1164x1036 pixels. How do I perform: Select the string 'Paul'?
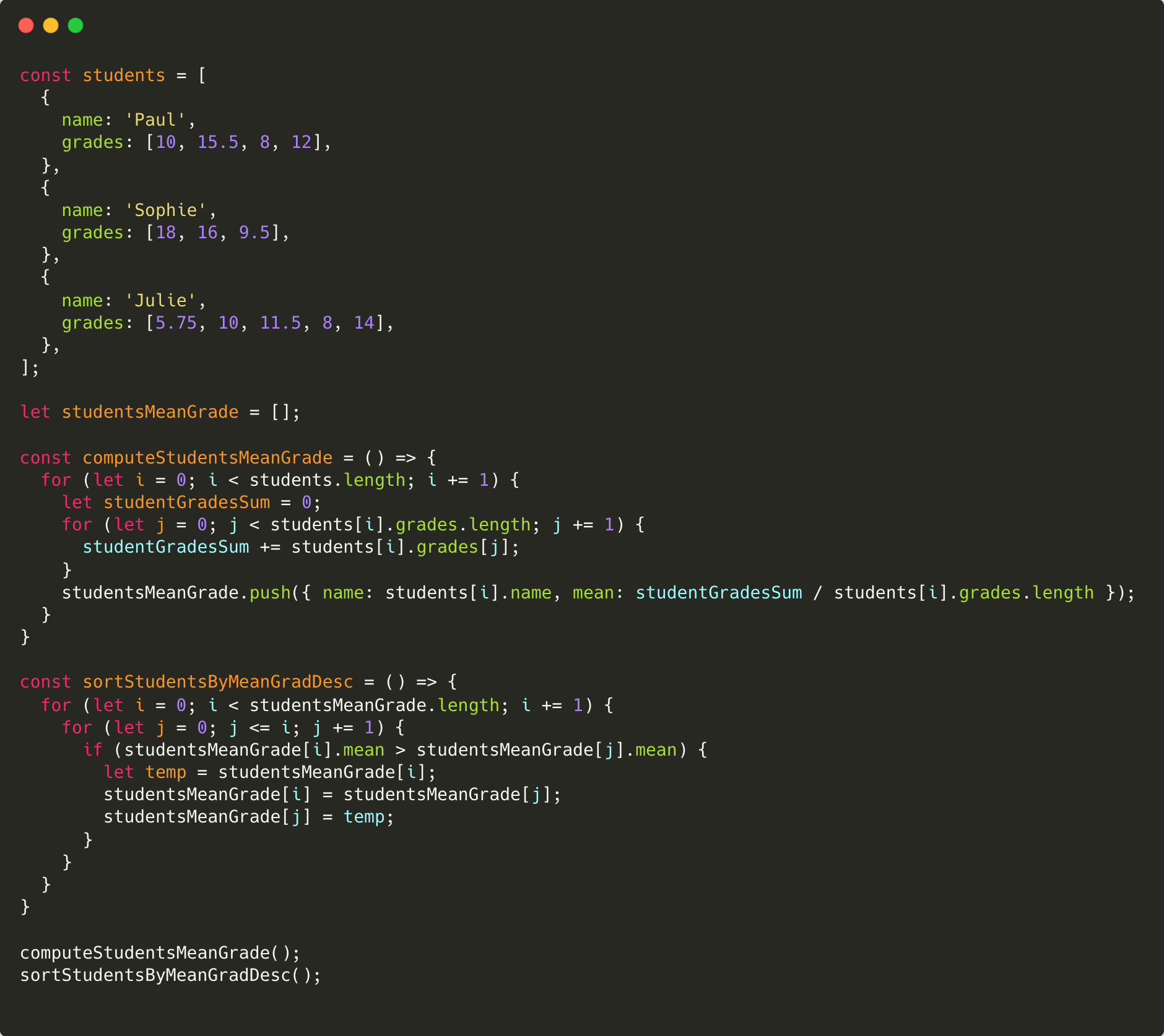(x=155, y=120)
